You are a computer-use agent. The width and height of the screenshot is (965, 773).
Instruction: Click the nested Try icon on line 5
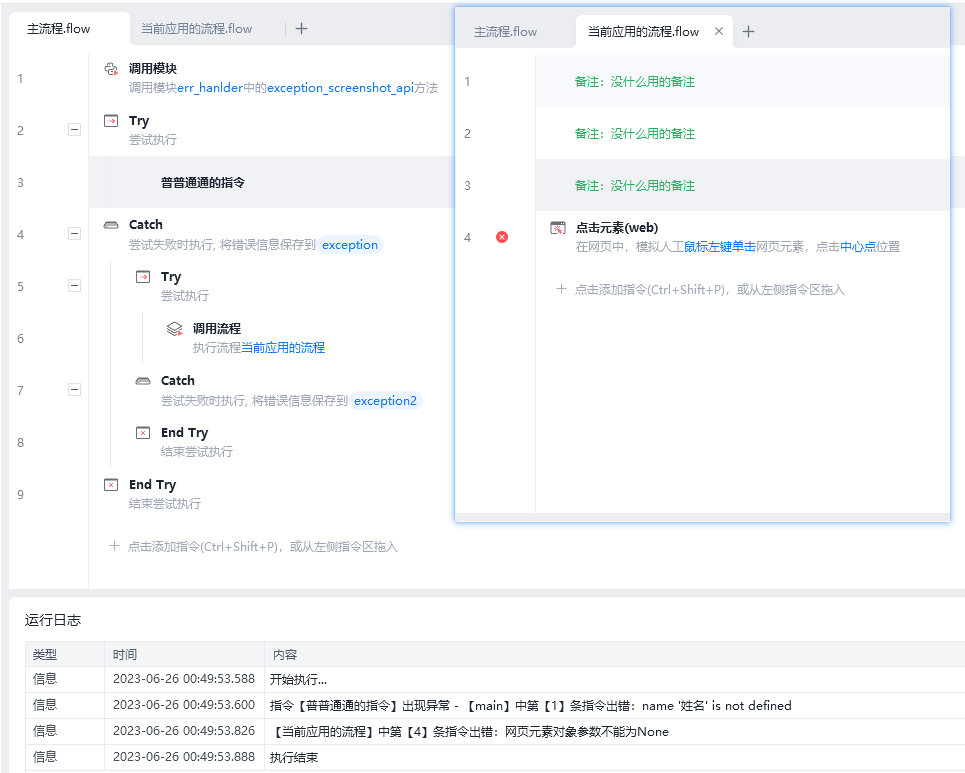tap(143, 277)
